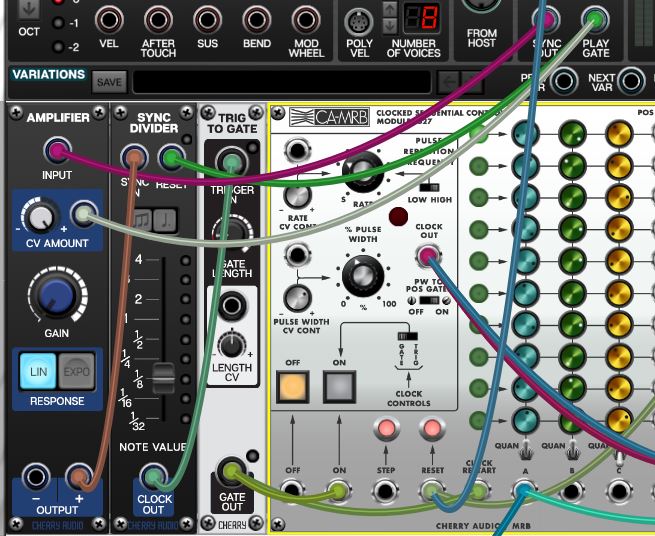This screenshot has width=655, height=536.
Task: Click the clock ON square button
Action: coord(339,386)
